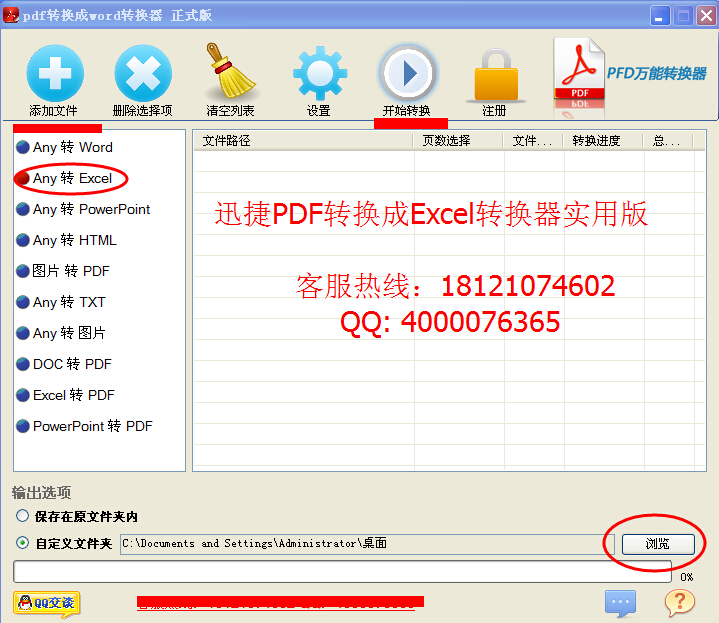Clear the list with broom icon

point(230,71)
